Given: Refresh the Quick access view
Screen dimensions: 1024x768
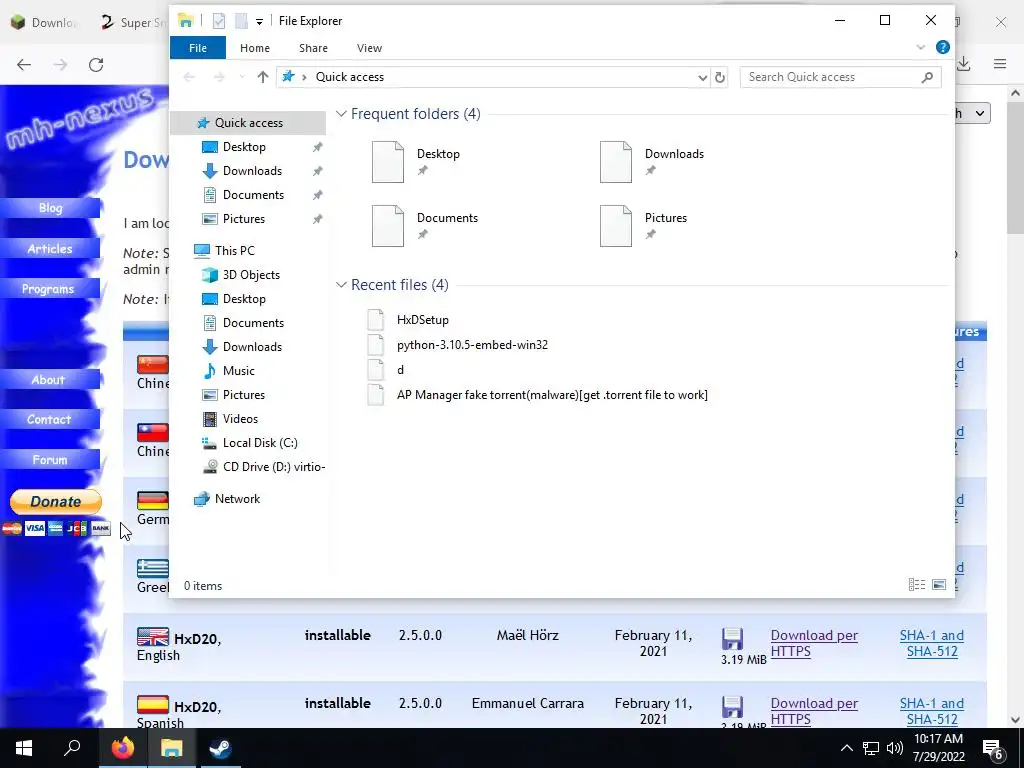Looking at the screenshot, I should [x=720, y=77].
